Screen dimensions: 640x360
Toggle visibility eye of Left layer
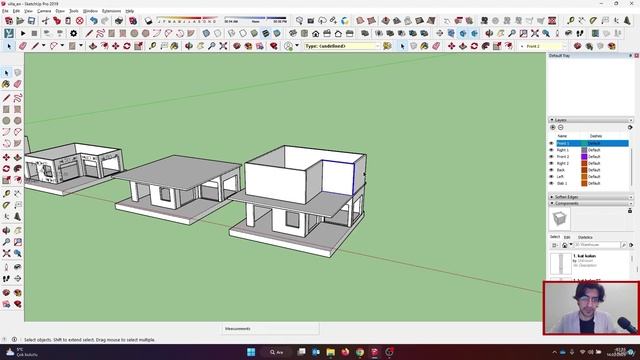pos(551,177)
